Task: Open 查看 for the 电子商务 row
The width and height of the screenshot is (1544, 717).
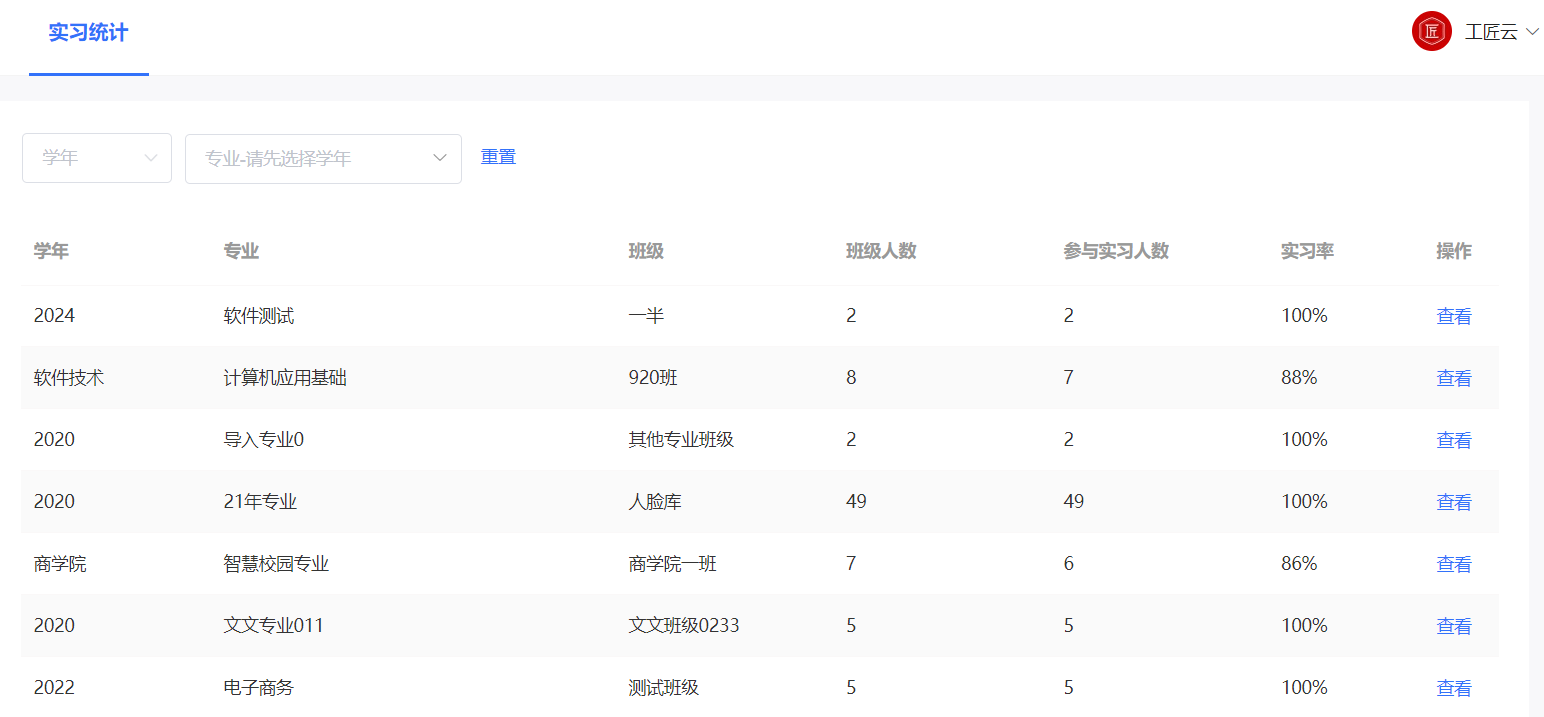Action: 1453,687
